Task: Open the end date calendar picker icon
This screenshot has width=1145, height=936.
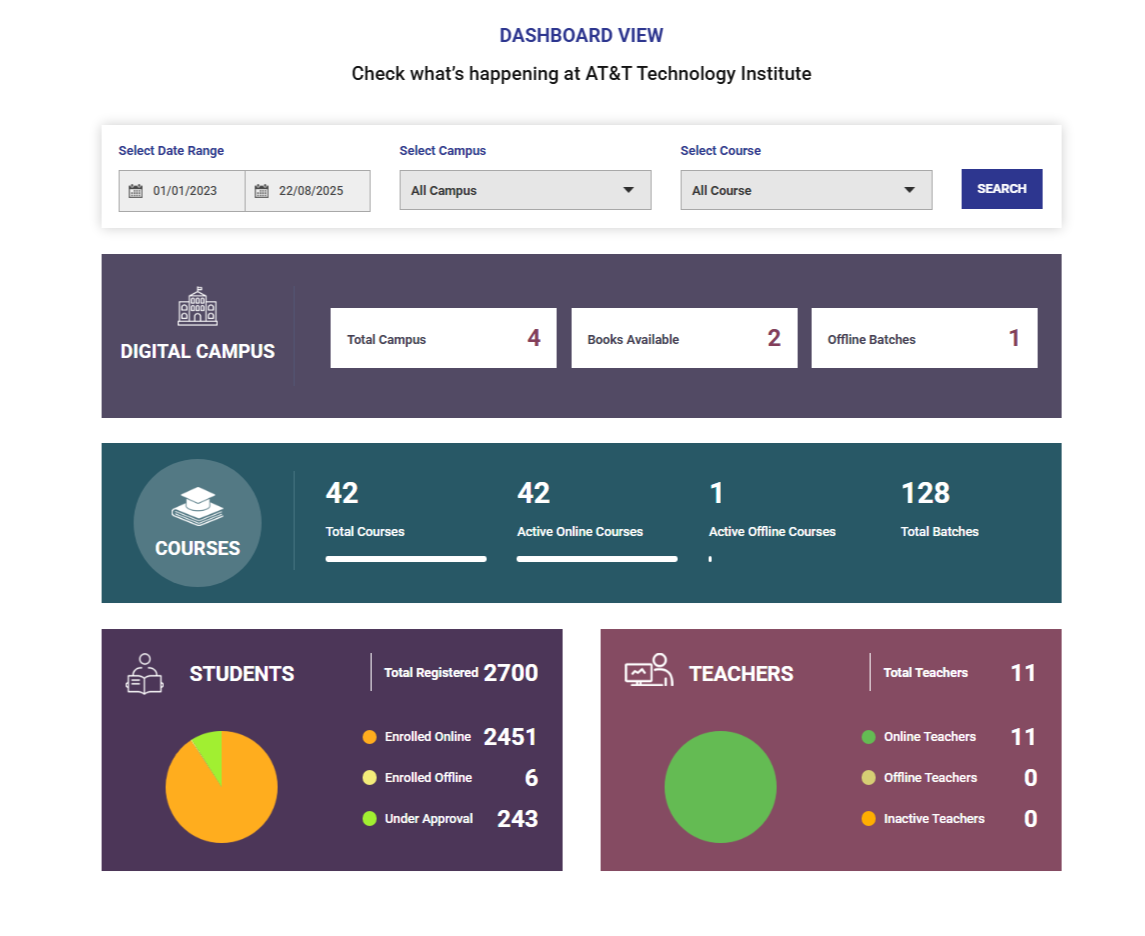Action: 262,190
